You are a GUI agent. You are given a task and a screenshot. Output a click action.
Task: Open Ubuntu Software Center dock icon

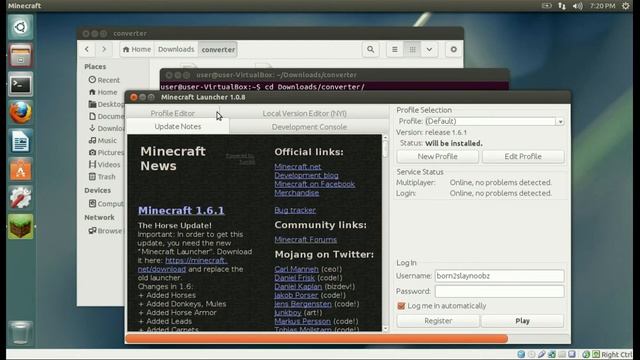(20, 170)
